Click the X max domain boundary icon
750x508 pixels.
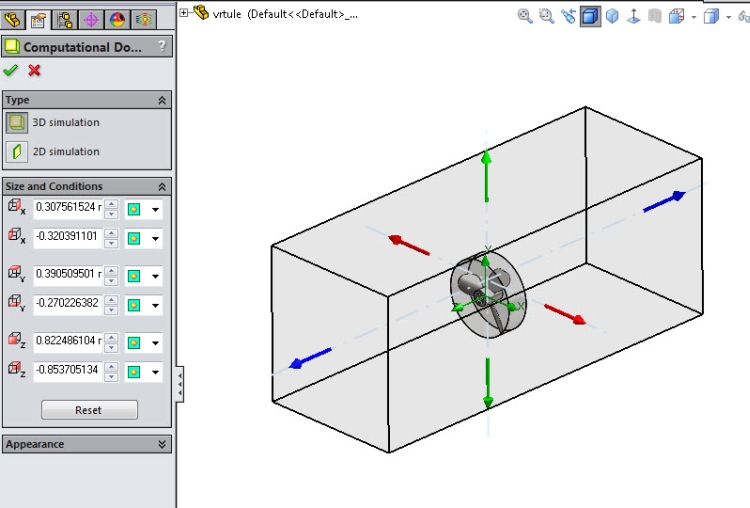(16, 207)
